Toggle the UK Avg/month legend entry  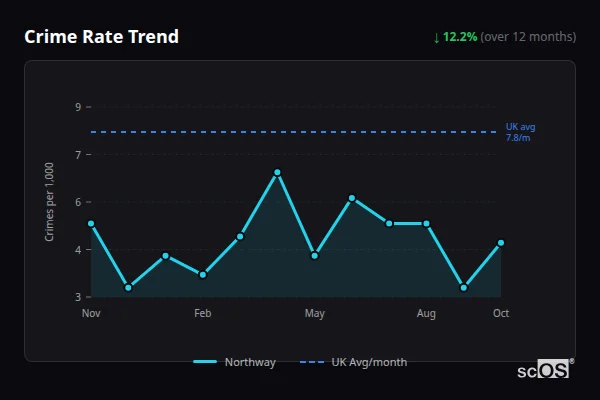click(353, 362)
